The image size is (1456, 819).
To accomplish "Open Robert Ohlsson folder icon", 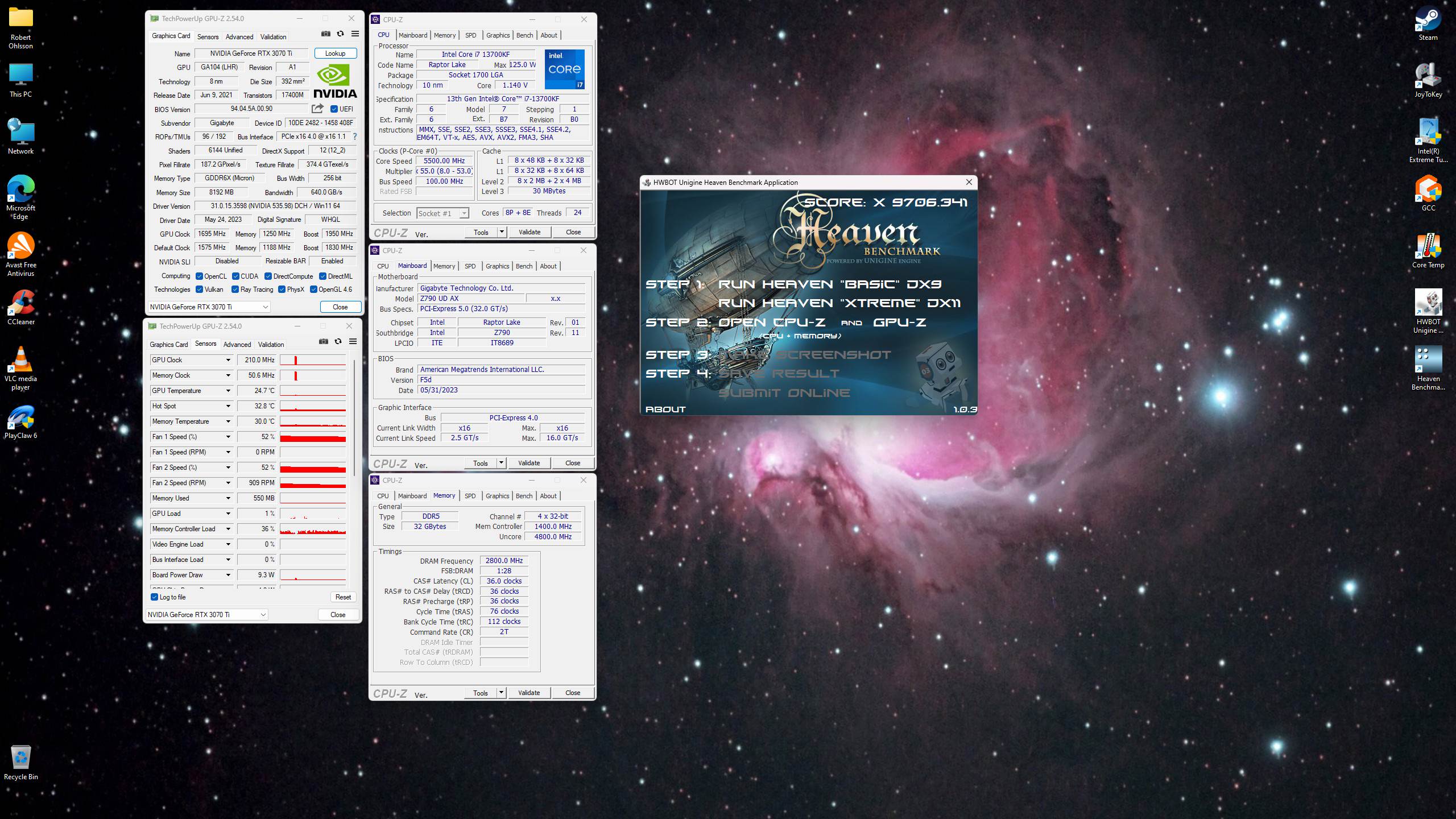I will (21, 27).
